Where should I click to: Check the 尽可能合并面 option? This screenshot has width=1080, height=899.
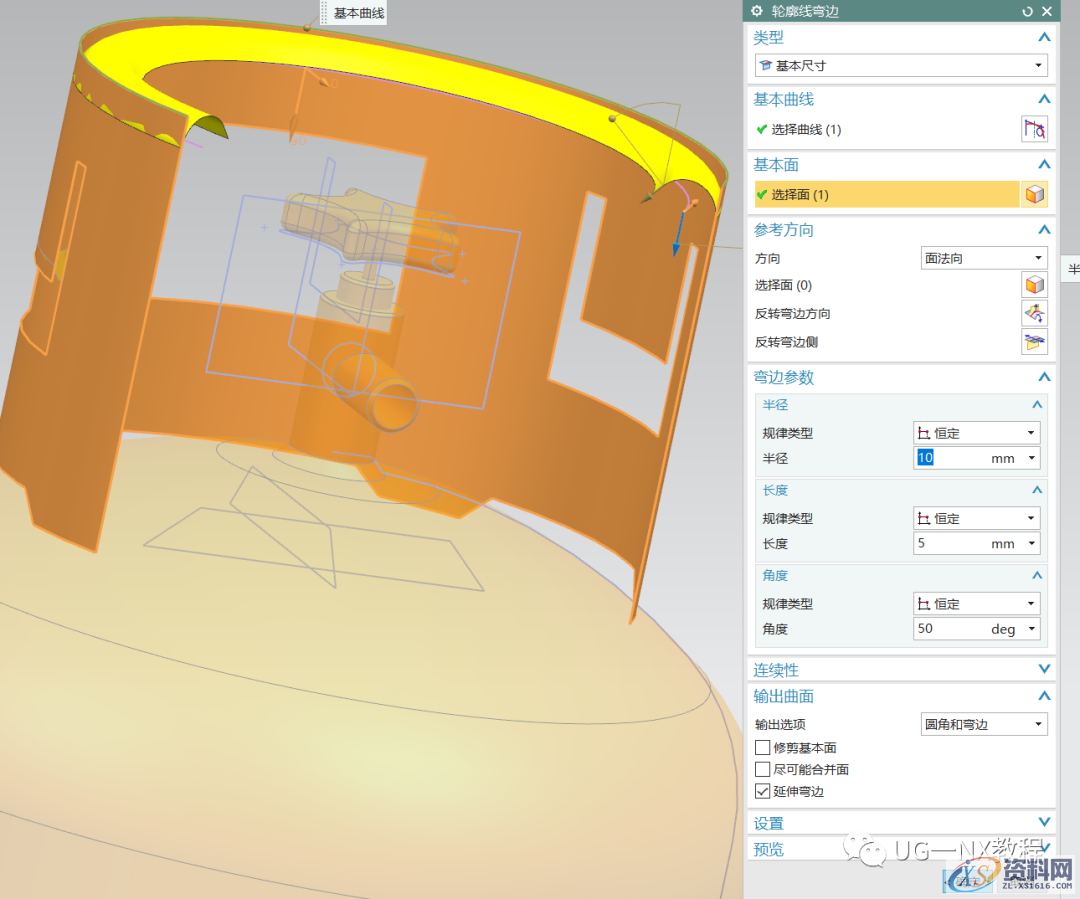point(763,770)
